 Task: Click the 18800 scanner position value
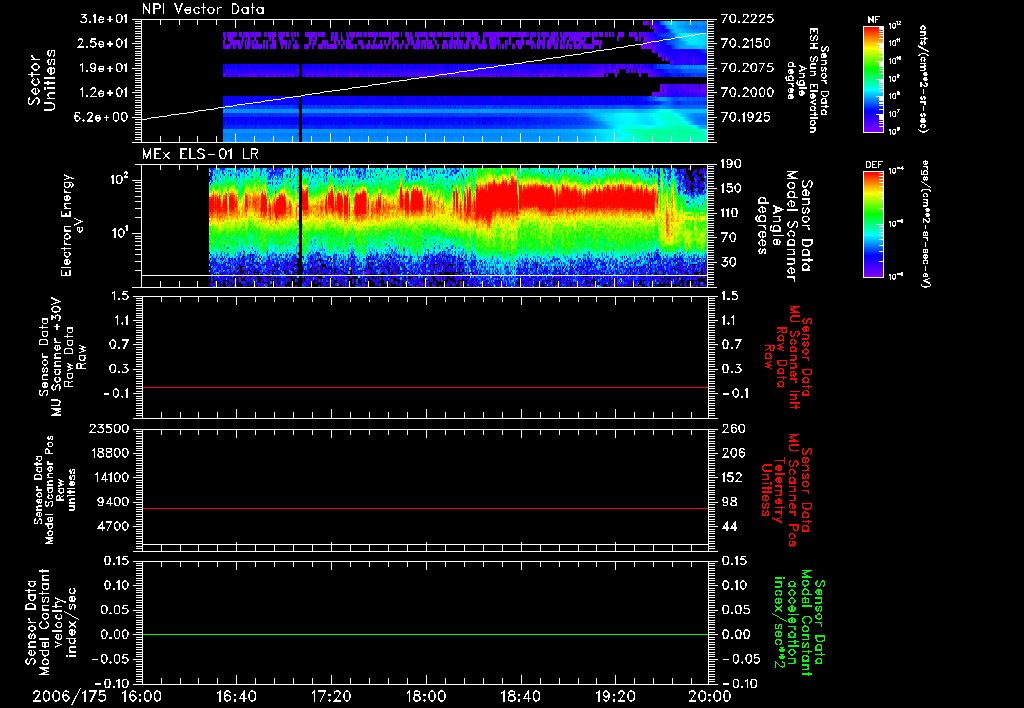click(x=110, y=453)
